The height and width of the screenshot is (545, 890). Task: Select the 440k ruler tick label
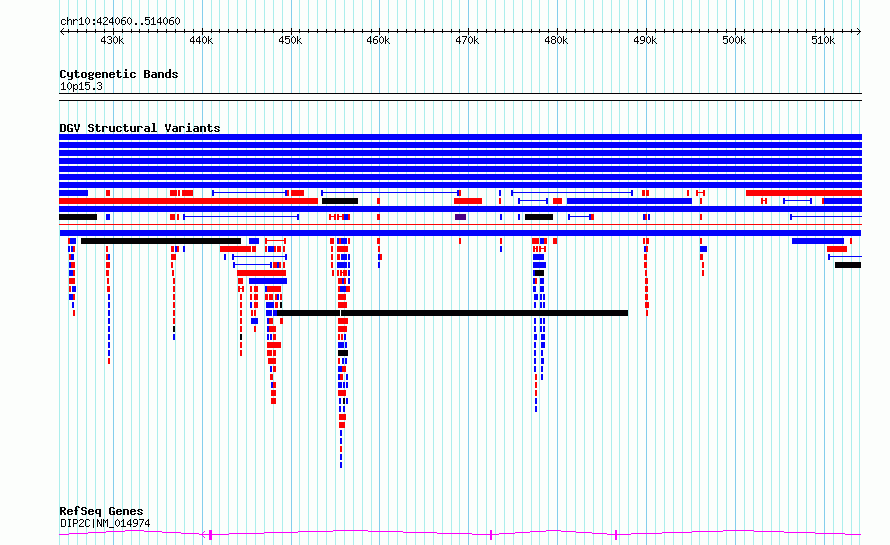click(201, 40)
